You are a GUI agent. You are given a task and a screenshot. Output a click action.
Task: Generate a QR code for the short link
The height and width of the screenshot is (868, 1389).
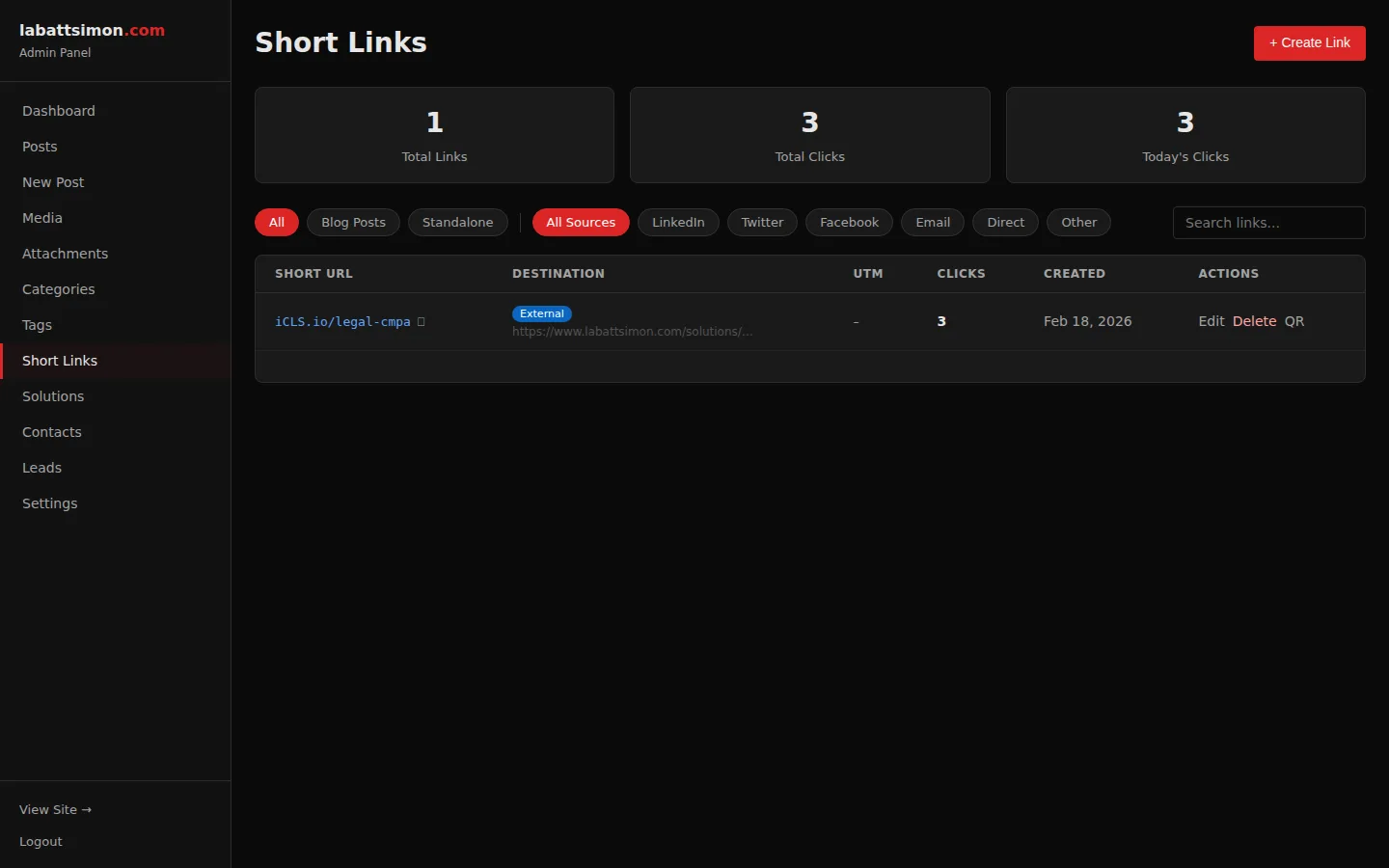pos(1294,321)
